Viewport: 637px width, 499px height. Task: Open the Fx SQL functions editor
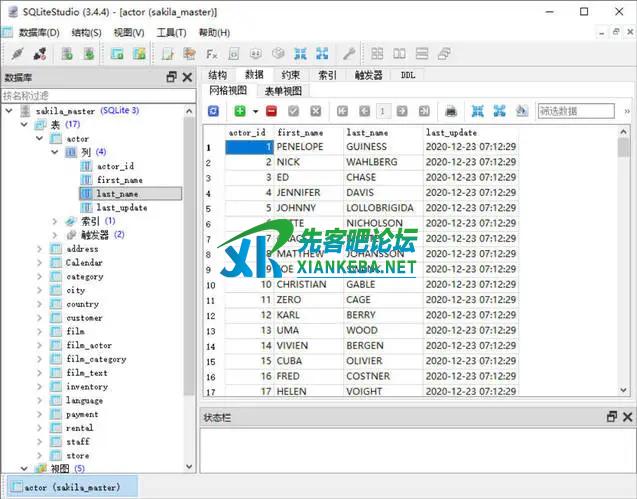tap(212, 54)
